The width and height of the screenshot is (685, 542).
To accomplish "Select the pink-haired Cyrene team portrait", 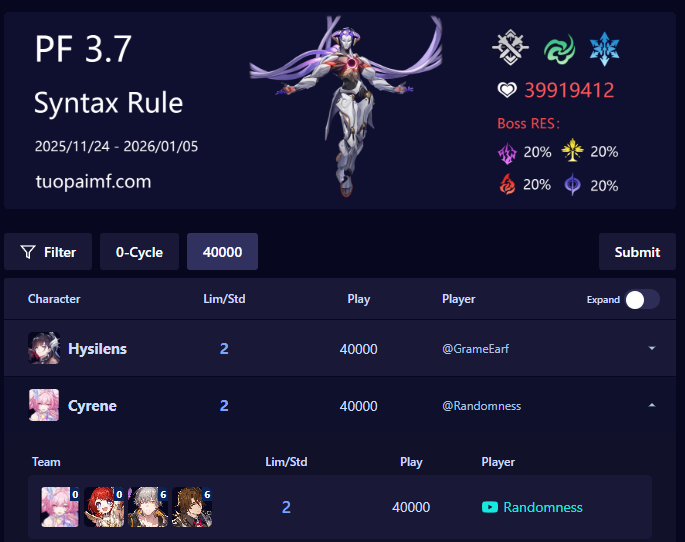I will tap(60, 507).
